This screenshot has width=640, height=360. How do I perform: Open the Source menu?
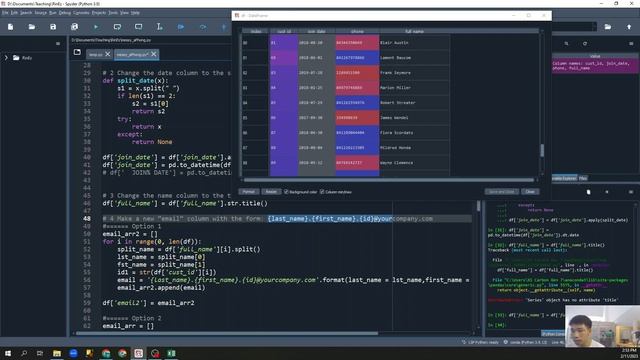pos(40,13)
